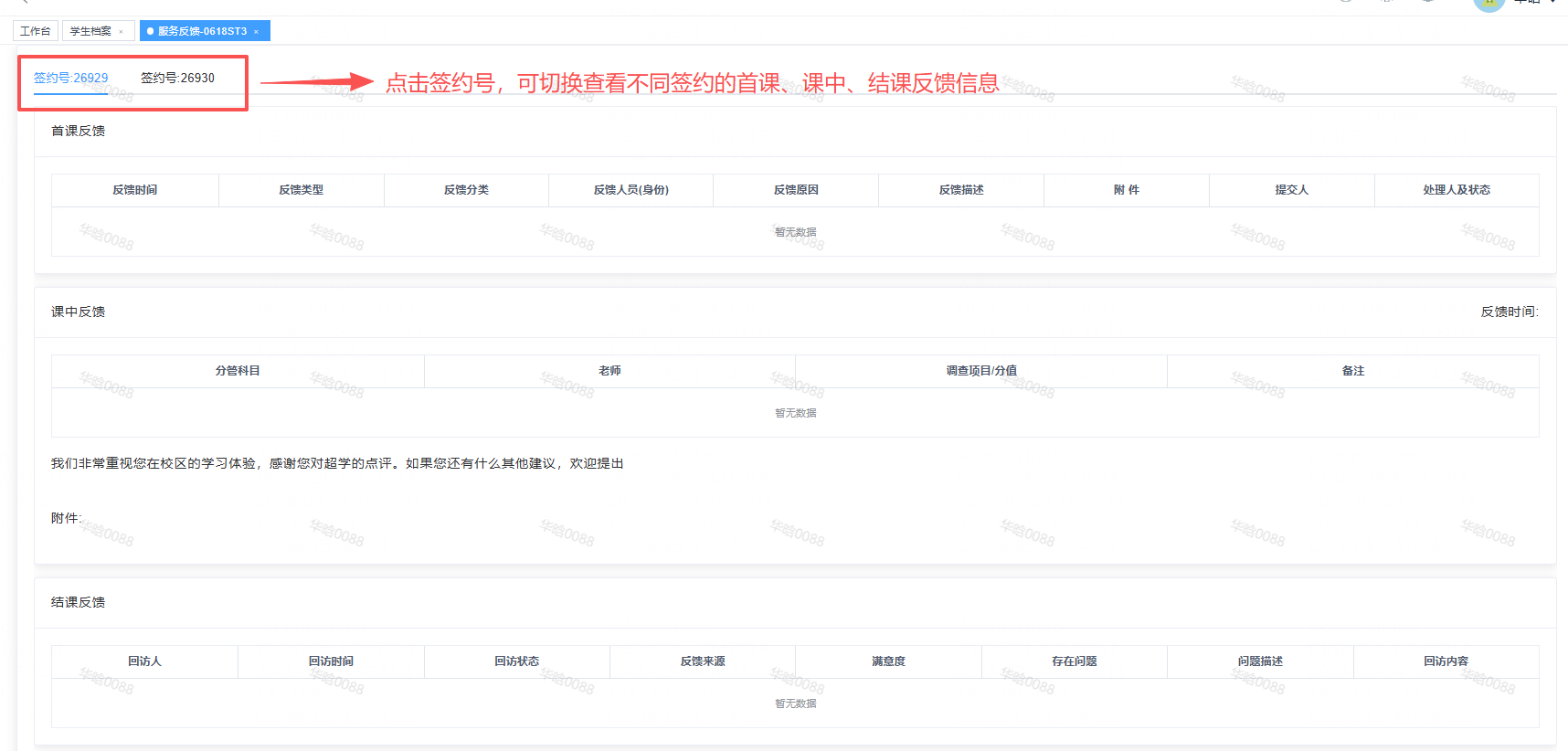Switch to contract 签约号:26930
1568x751 pixels.
coord(177,78)
